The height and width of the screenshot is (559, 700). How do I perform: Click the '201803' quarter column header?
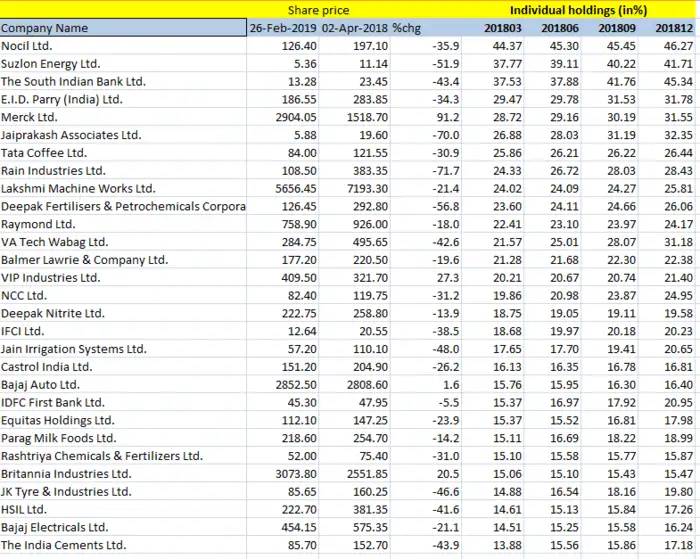click(502, 28)
